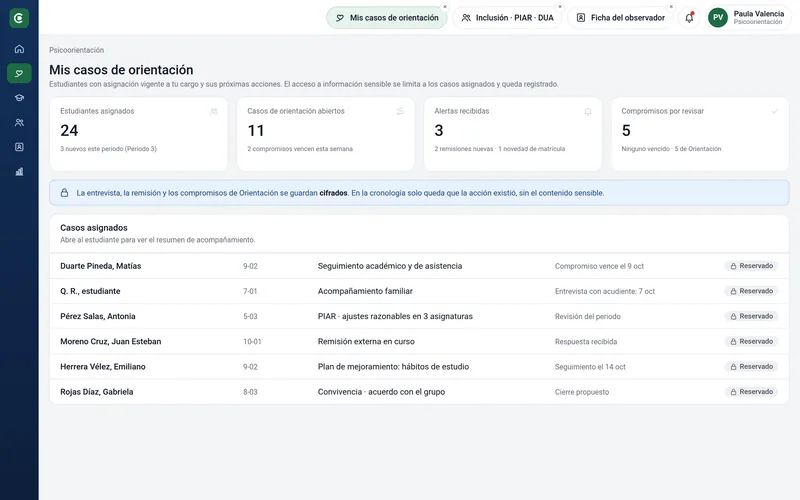
Task: Open the bar chart reports sidebar icon
Action: point(19,171)
